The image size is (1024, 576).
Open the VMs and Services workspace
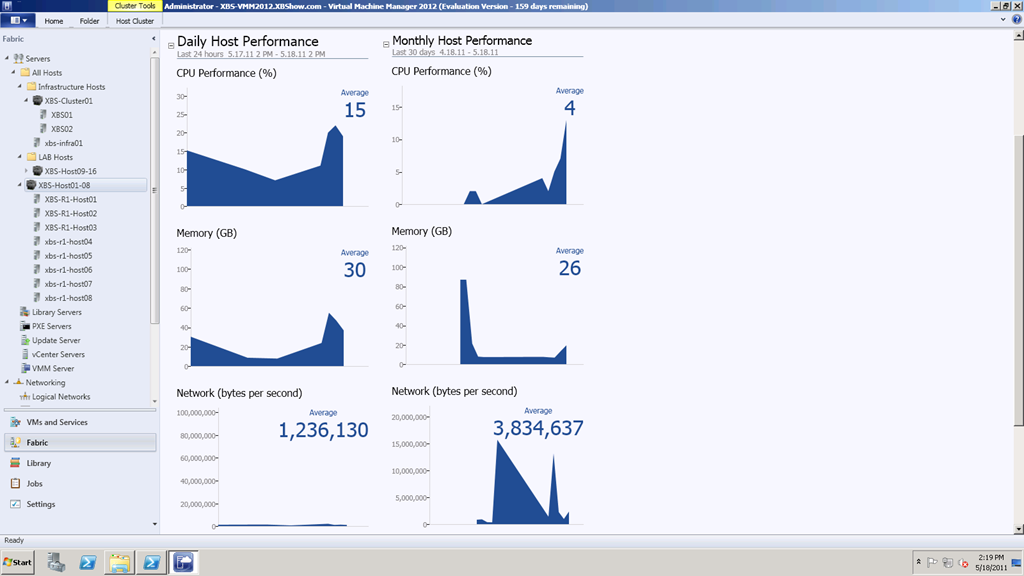pos(57,422)
